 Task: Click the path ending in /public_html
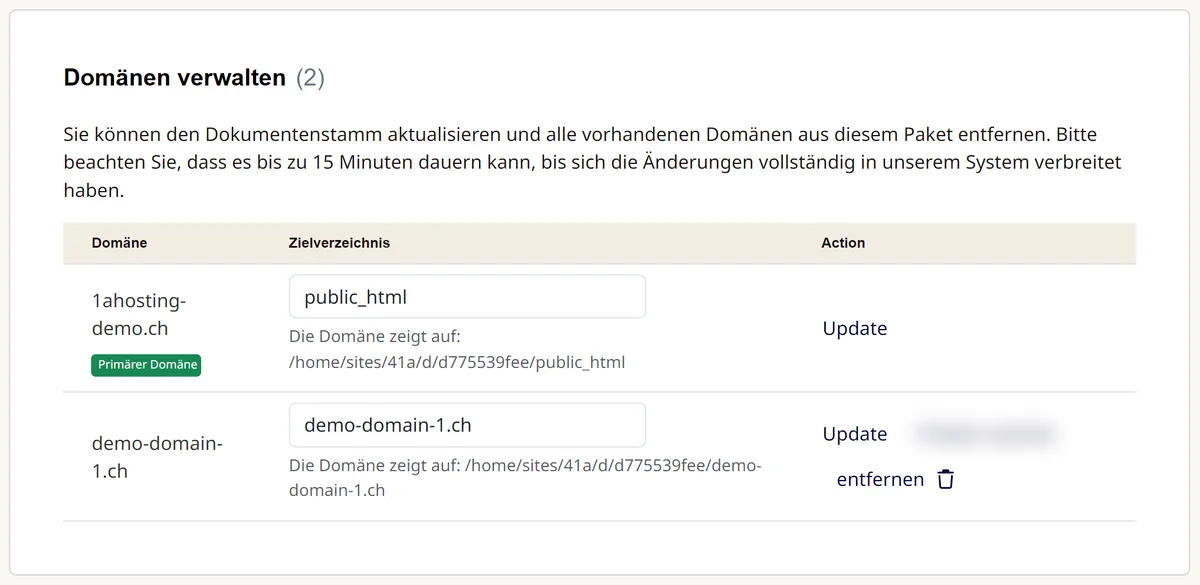point(457,362)
